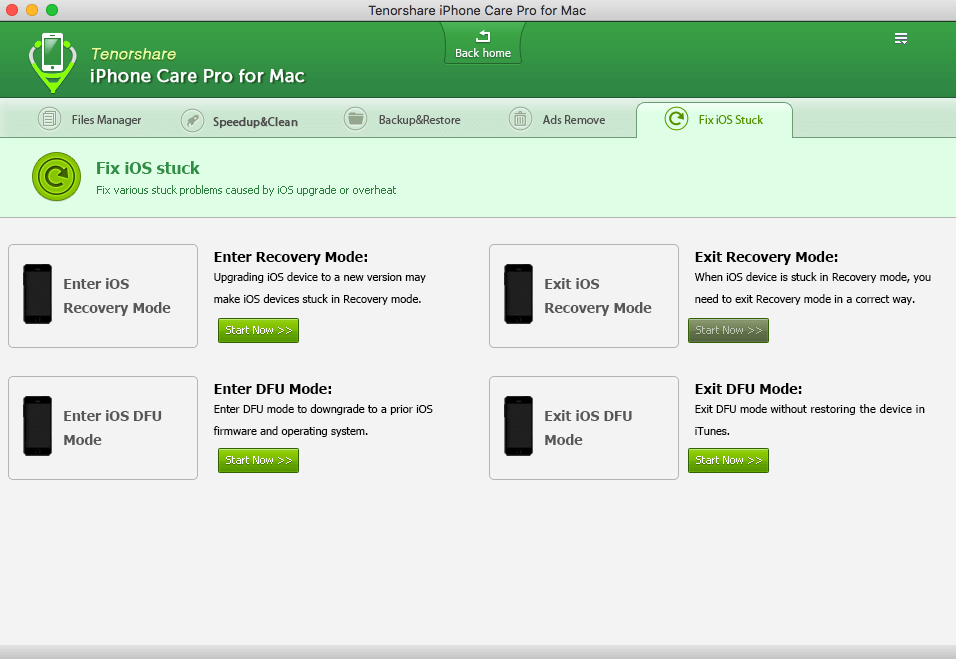This screenshot has height=659, width=956.
Task: Click phone icon in Exit iOS Recovery Mode card
Action: pyautogui.click(x=518, y=294)
